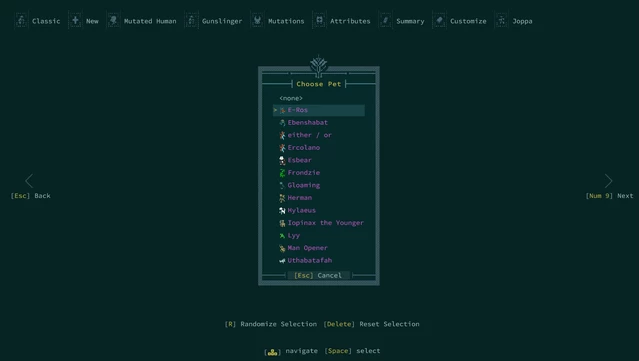Click the Classic game mode icon
Image resolution: width=639 pixels, height=361 pixels.
click(x=21, y=20)
